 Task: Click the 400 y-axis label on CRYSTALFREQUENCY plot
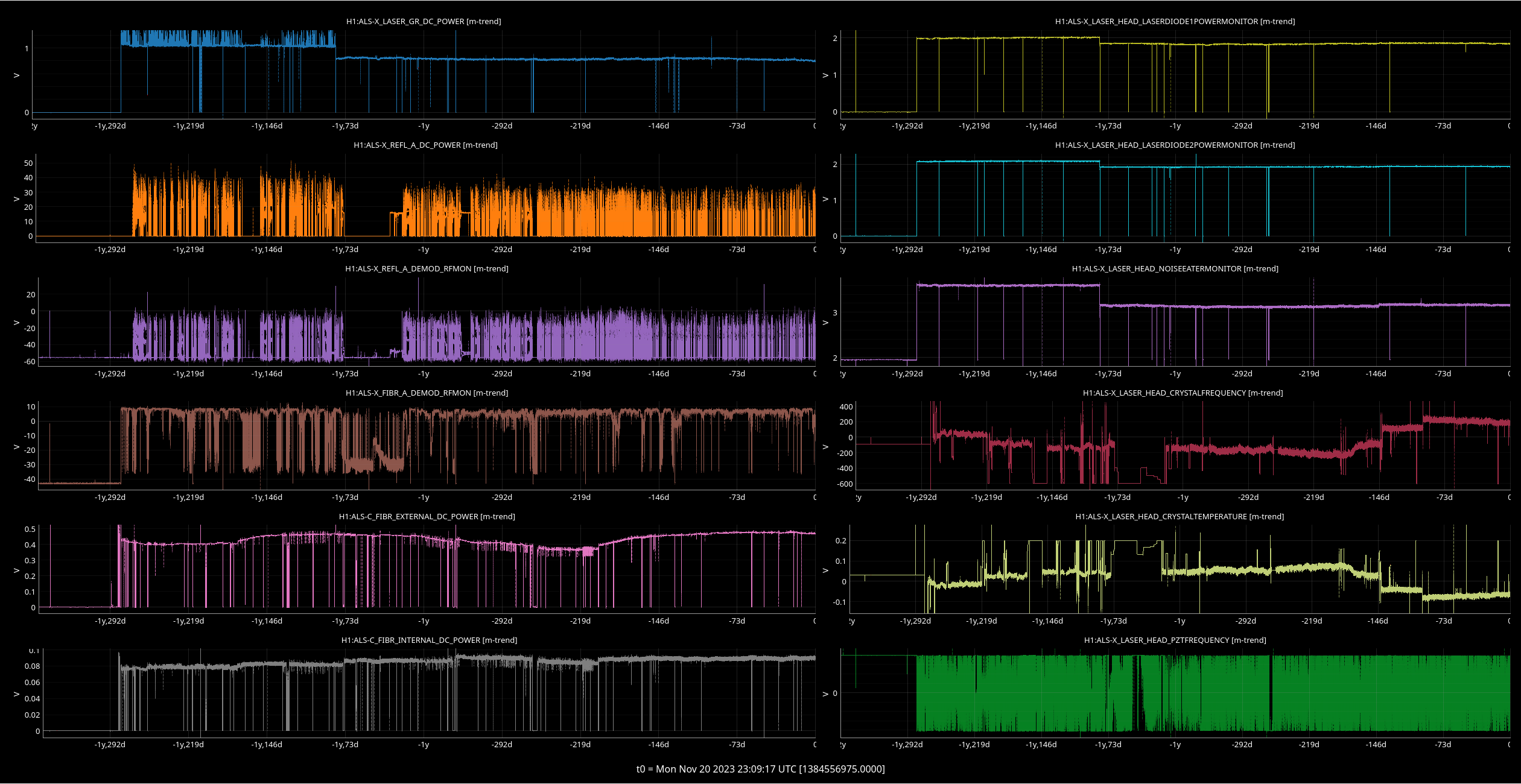coord(846,407)
